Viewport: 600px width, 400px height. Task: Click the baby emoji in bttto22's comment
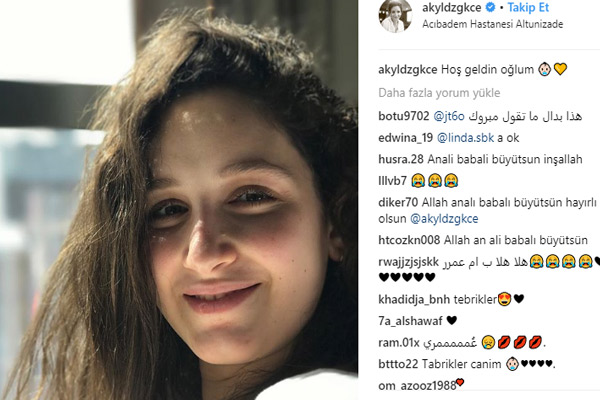click(512, 364)
